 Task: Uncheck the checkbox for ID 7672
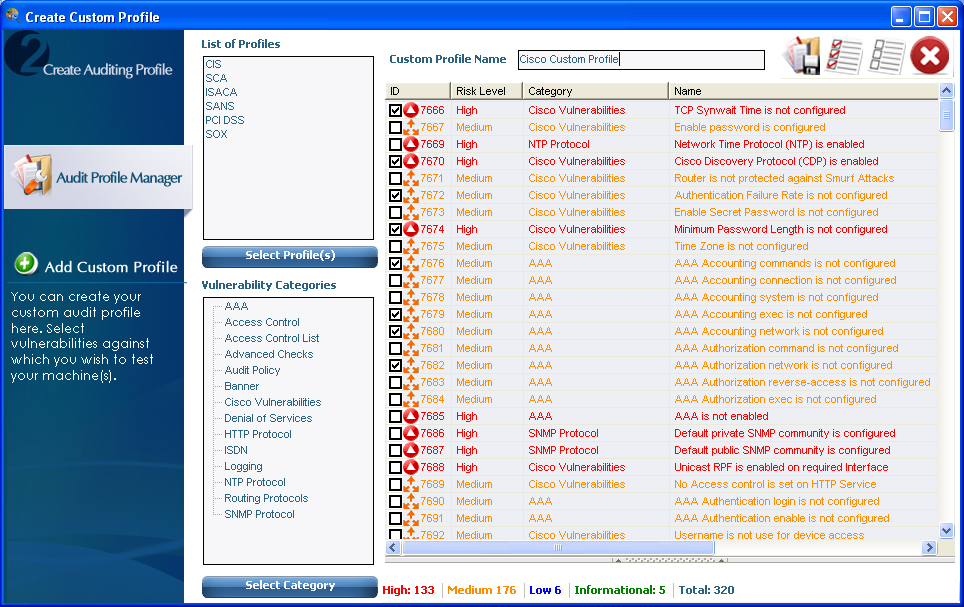395,196
